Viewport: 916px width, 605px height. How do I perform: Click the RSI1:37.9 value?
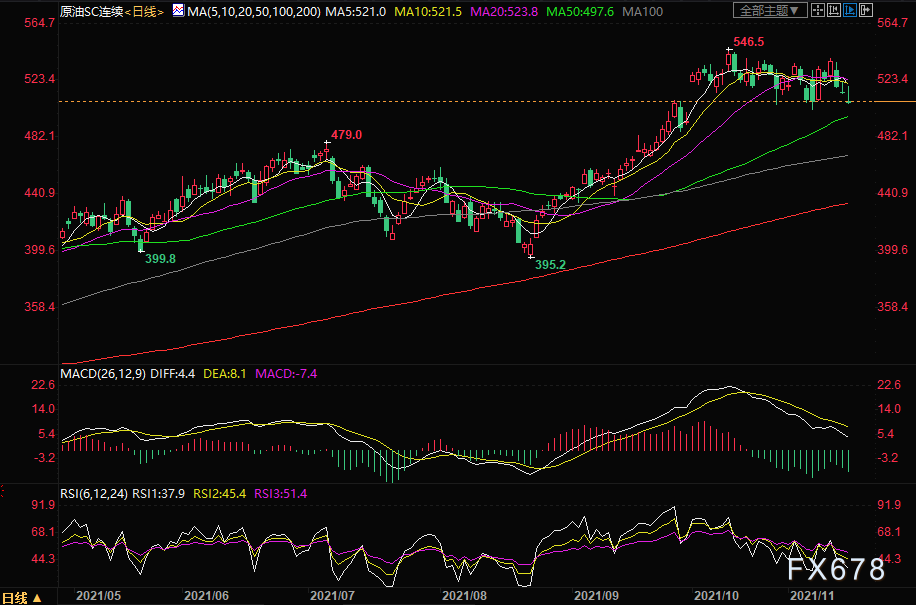[158, 493]
